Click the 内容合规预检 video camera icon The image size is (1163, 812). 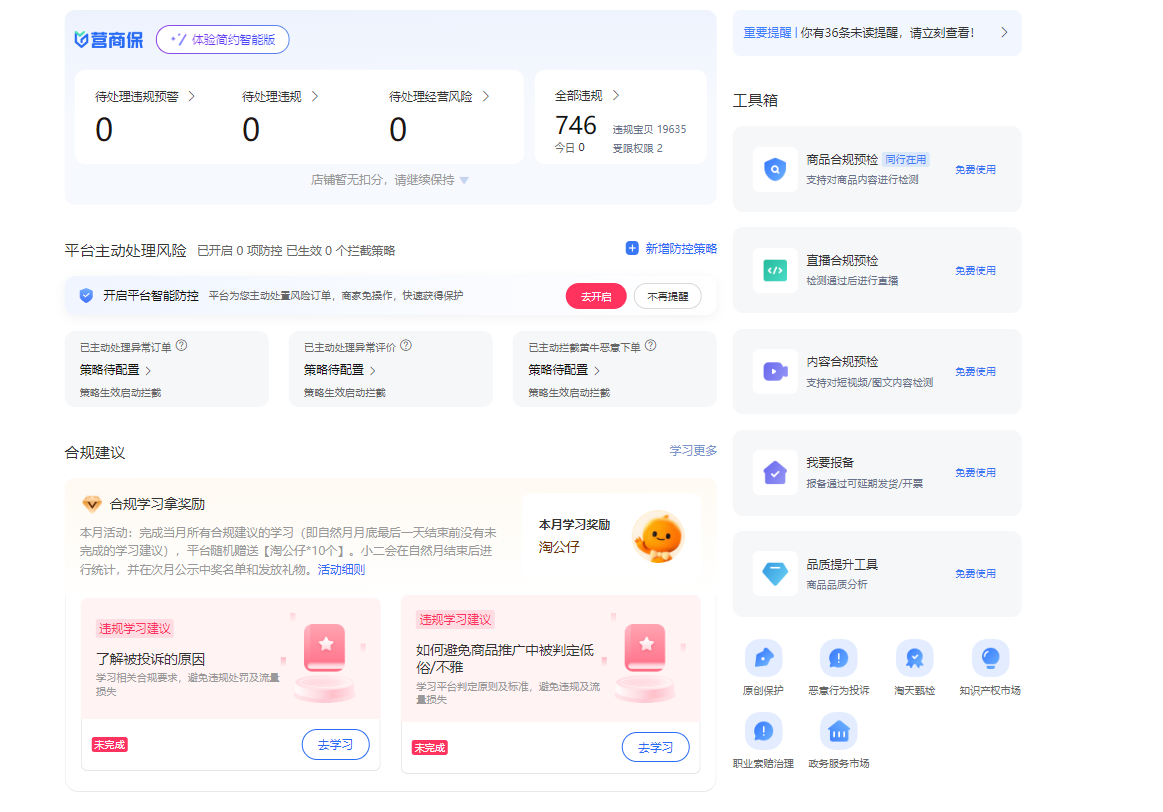pos(775,371)
